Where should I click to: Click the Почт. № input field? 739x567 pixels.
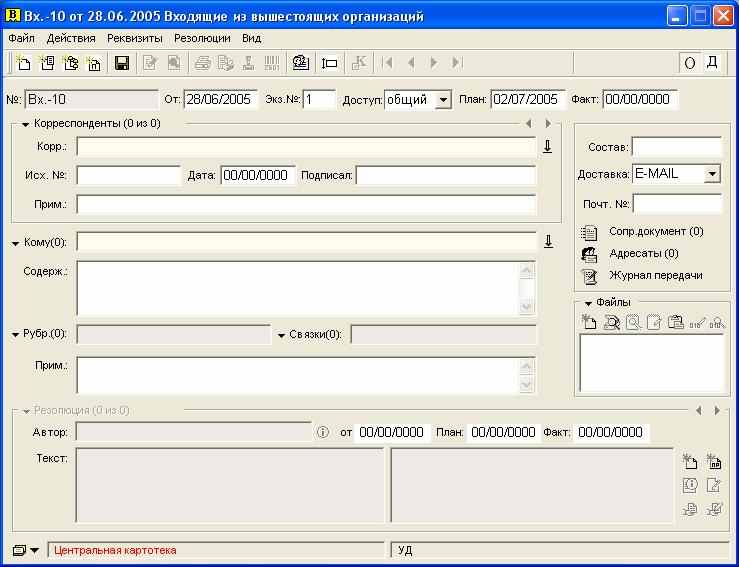coord(677,204)
